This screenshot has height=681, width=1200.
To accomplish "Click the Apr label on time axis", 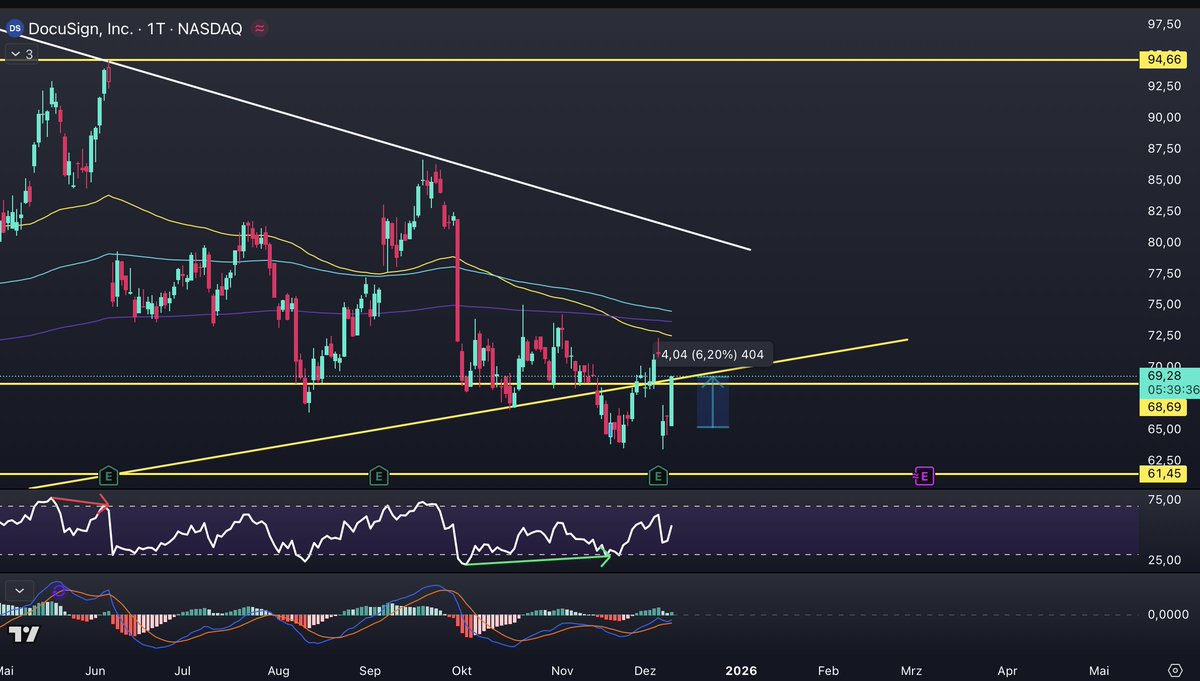I will [1007, 669].
